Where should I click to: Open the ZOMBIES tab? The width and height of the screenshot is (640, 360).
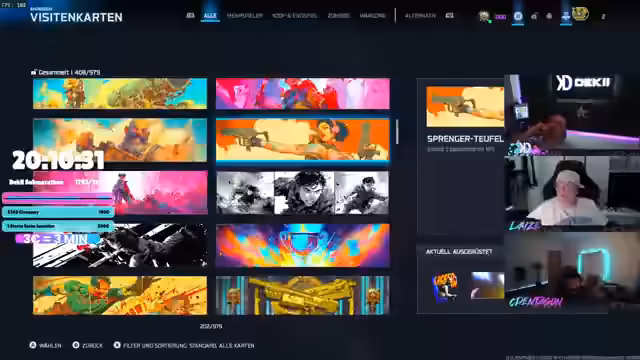(x=339, y=16)
